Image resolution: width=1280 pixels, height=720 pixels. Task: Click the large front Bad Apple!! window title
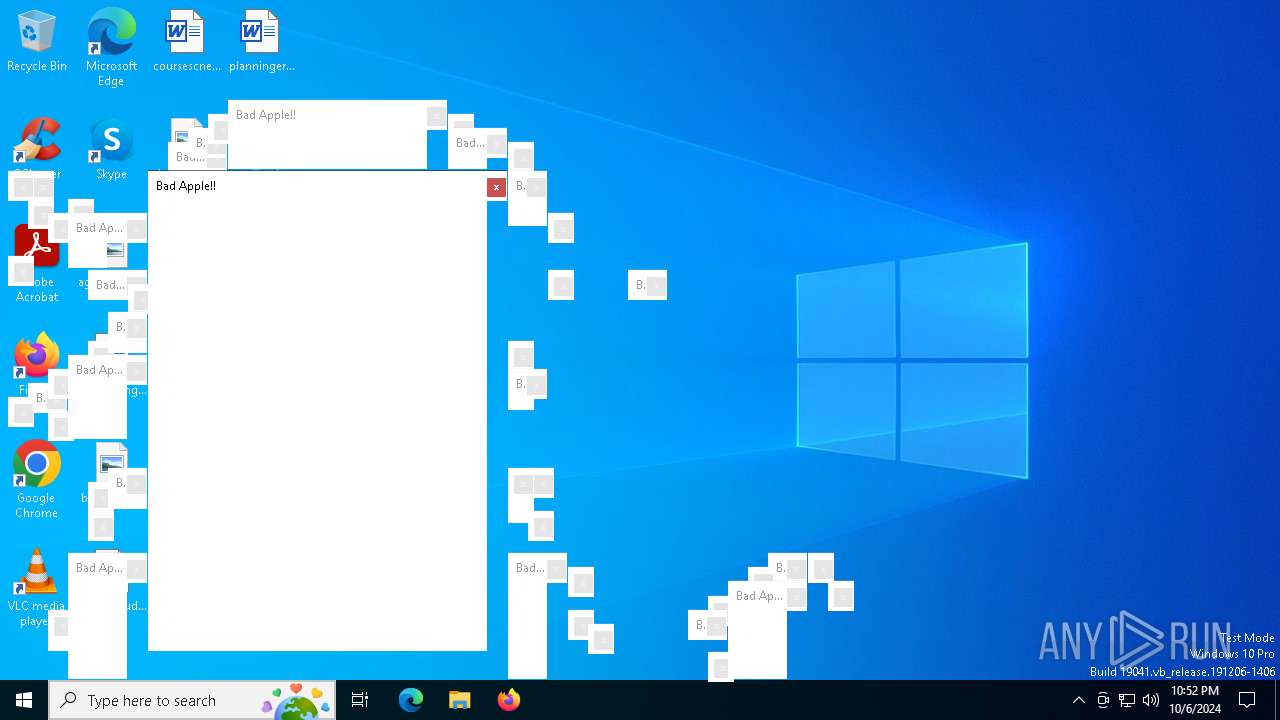186,186
